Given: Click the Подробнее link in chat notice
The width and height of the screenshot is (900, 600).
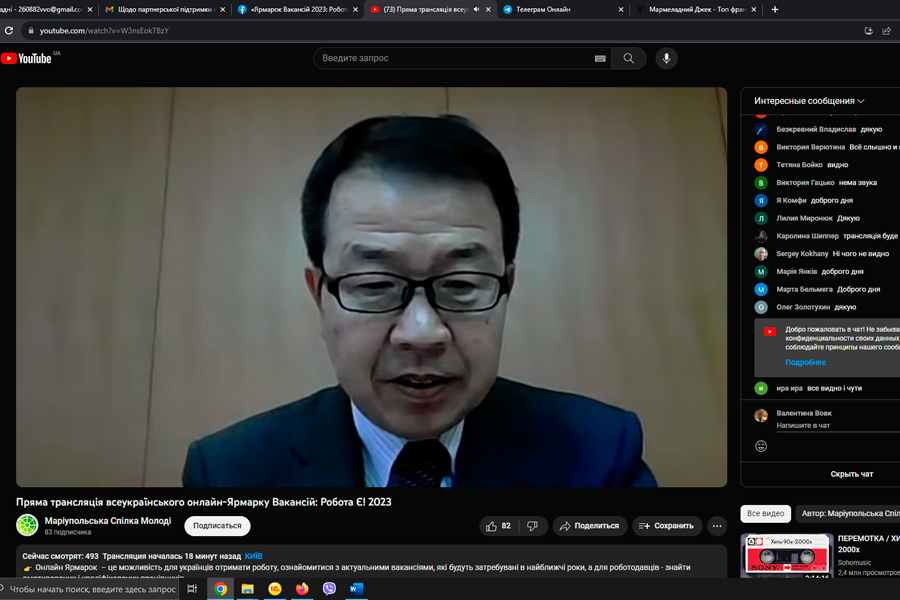Looking at the screenshot, I should (805, 362).
